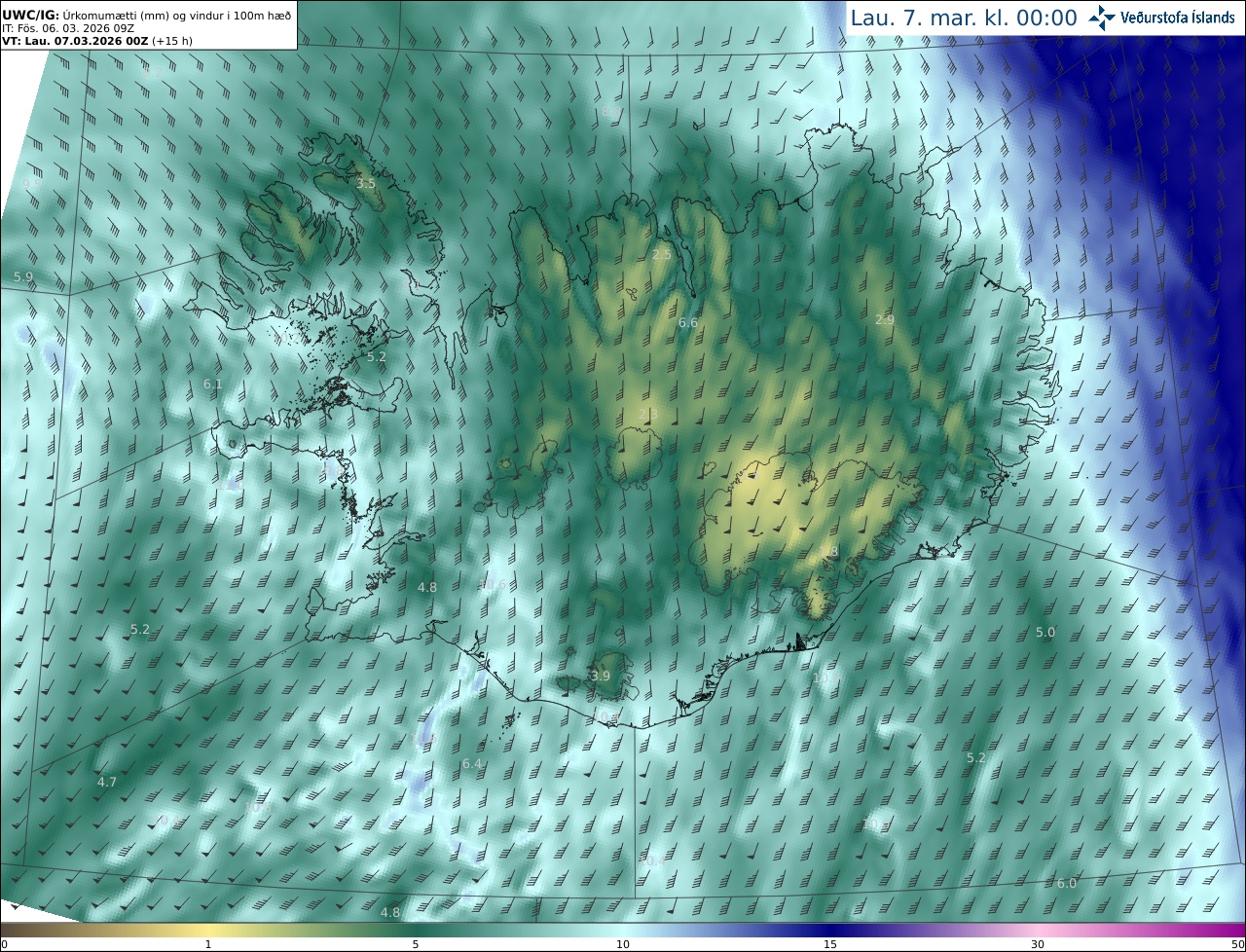Click the 'Lau. 7. mar. kl. 00:00' date header
Image resolution: width=1246 pixels, height=952 pixels.
(x=964, y=18)
